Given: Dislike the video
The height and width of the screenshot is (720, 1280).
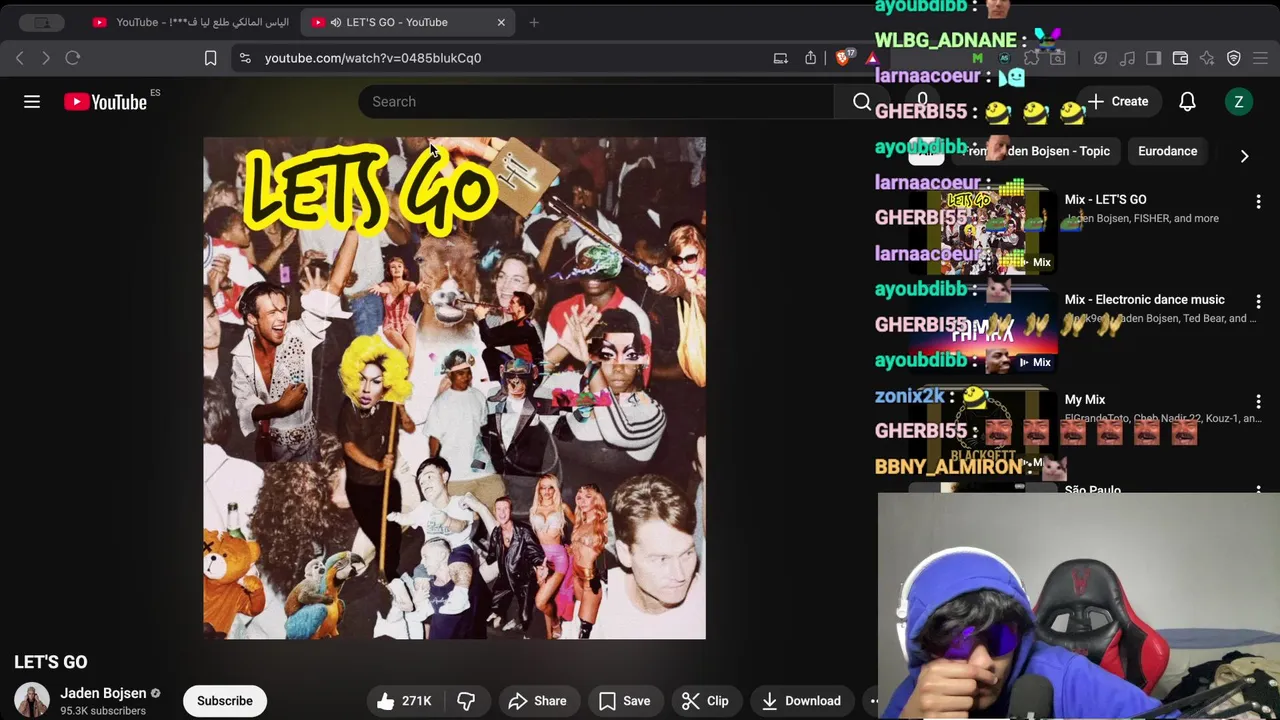Looking at the screenshot, I should click(x=466, y=701).
